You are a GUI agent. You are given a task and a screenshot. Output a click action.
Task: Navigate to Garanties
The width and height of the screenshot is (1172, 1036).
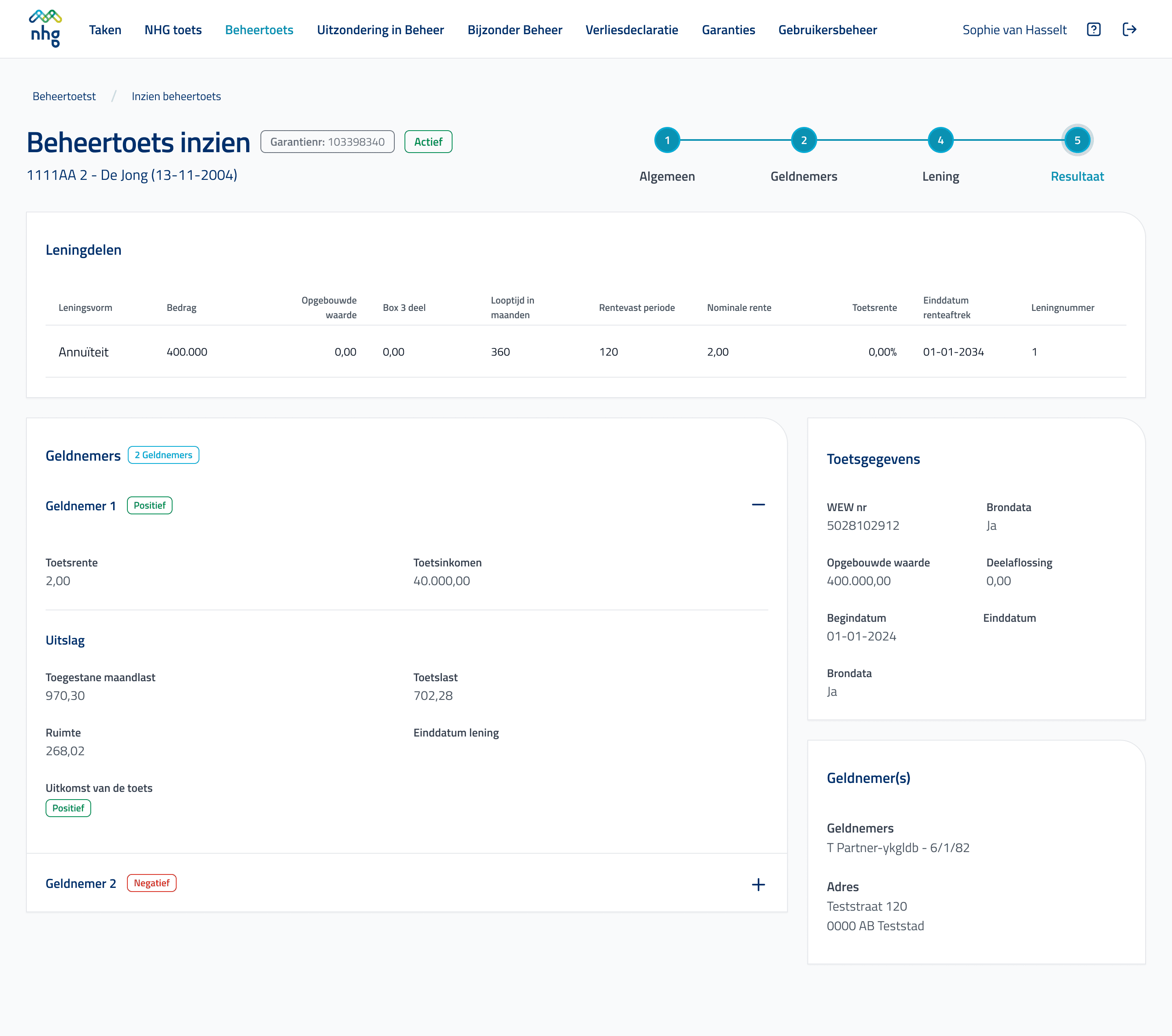coord(728,30)
